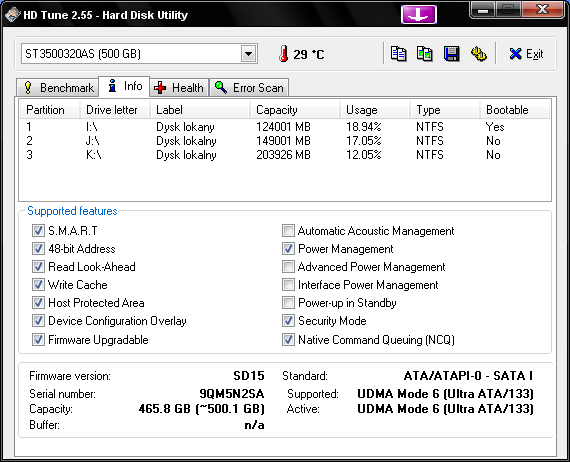Click the 124001 MB capacity cell

click(283, 127)
